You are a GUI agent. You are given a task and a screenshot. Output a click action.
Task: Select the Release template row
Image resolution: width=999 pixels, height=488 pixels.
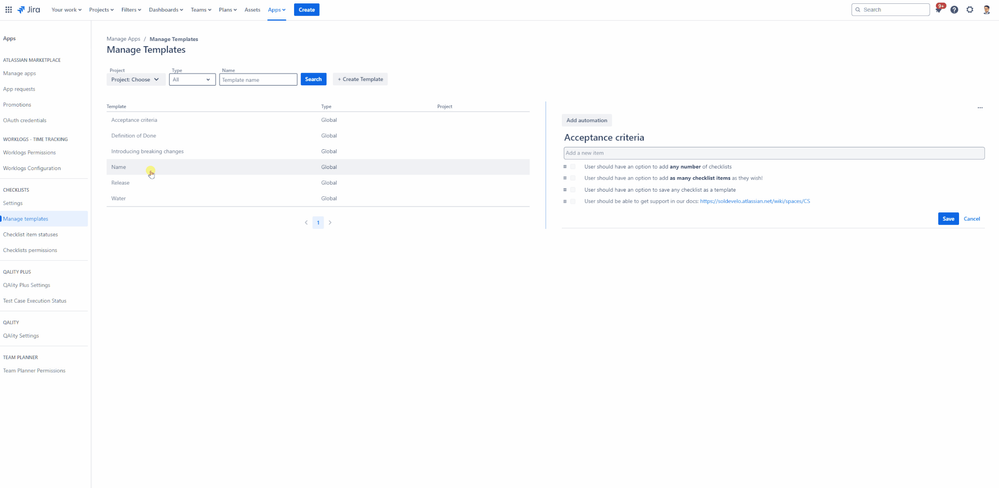(x=318, y=183)
